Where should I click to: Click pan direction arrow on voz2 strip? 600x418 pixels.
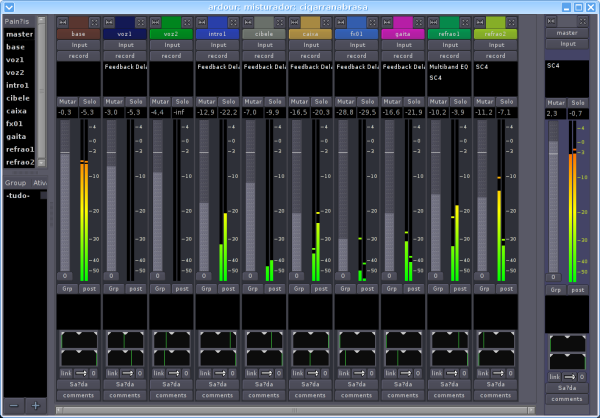(173, 373)
